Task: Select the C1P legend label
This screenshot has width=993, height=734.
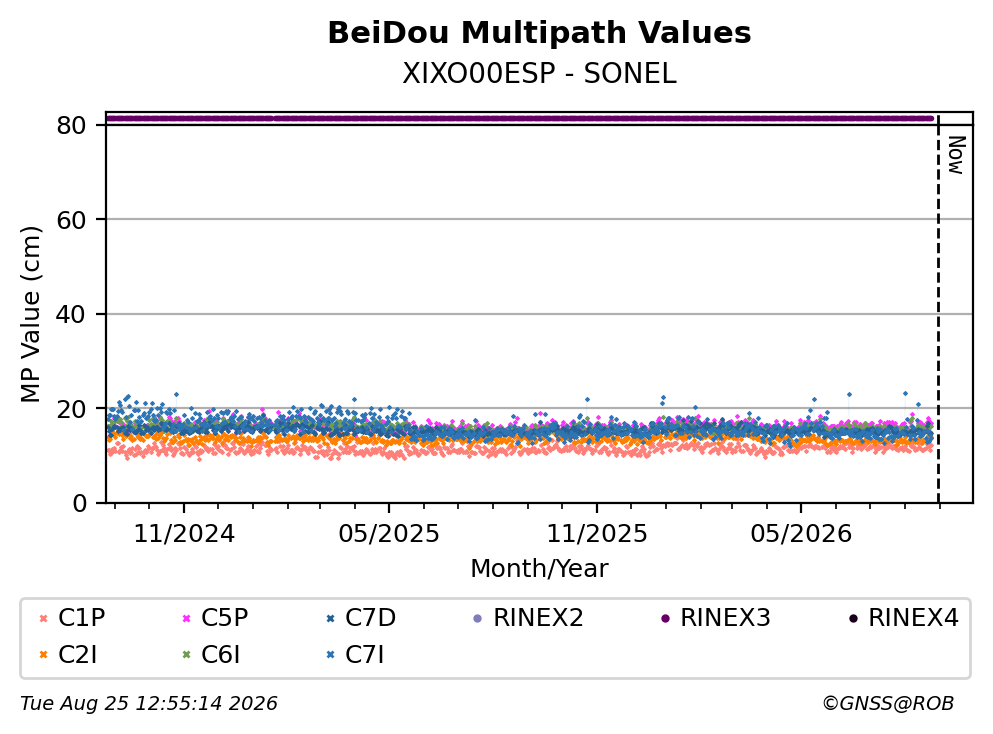Action: [82, 617]
